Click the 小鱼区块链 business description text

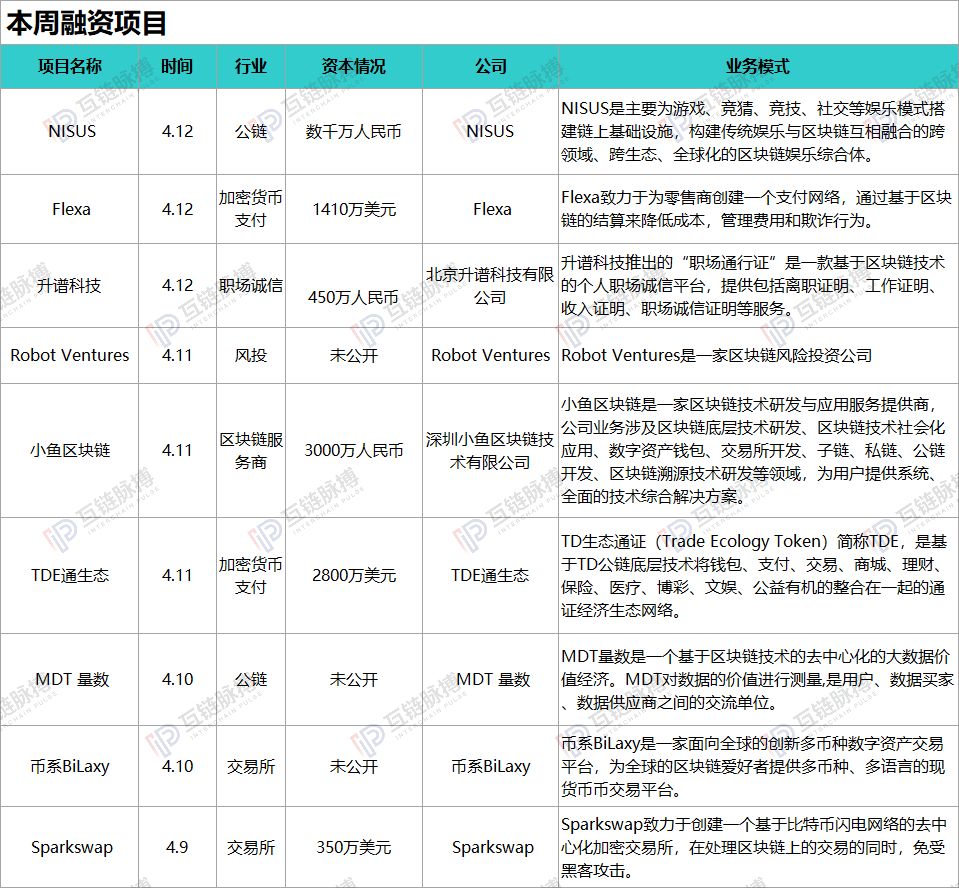click(x=754, y=451)
